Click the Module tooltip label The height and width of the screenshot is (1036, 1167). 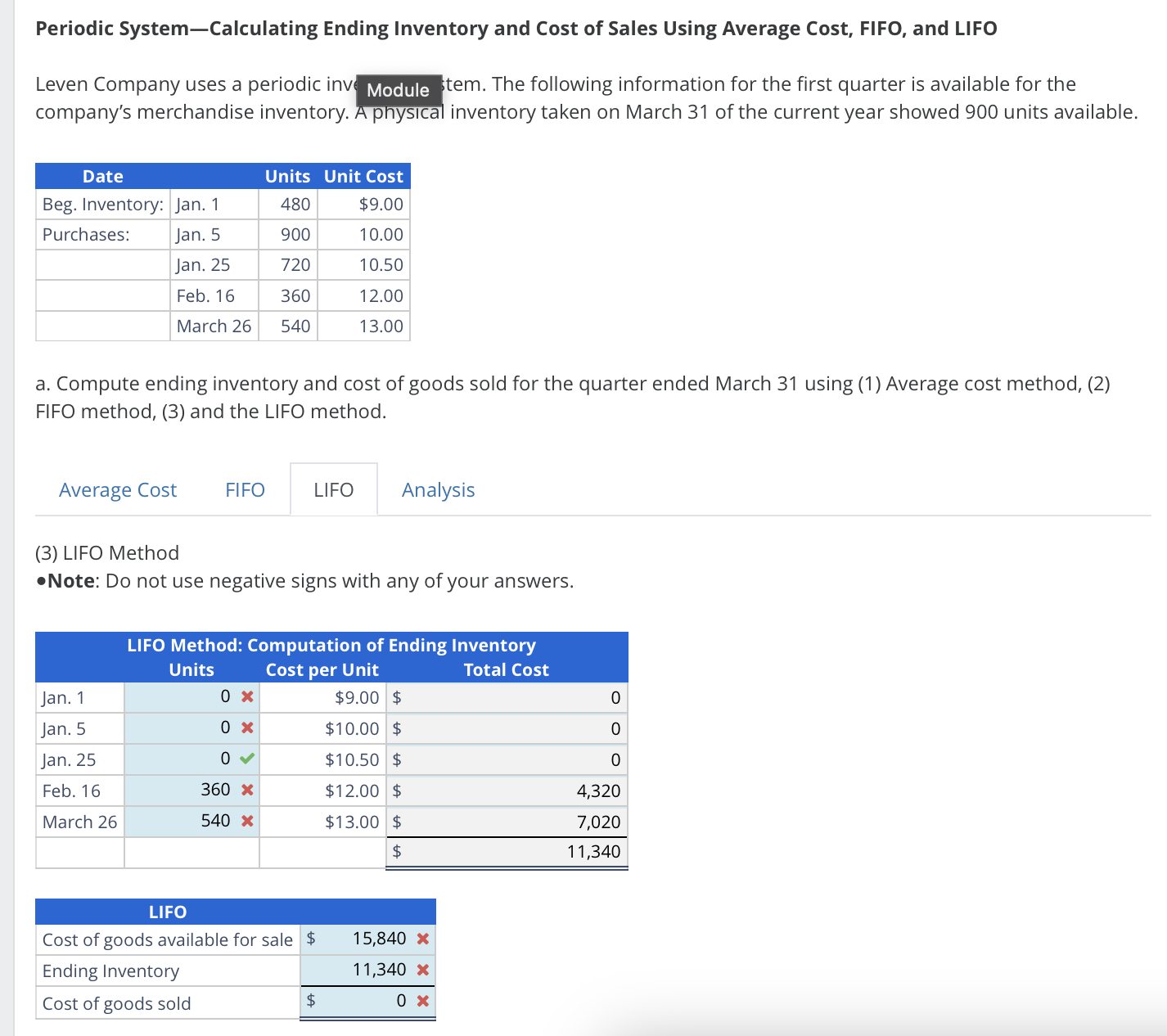[398, 90]
